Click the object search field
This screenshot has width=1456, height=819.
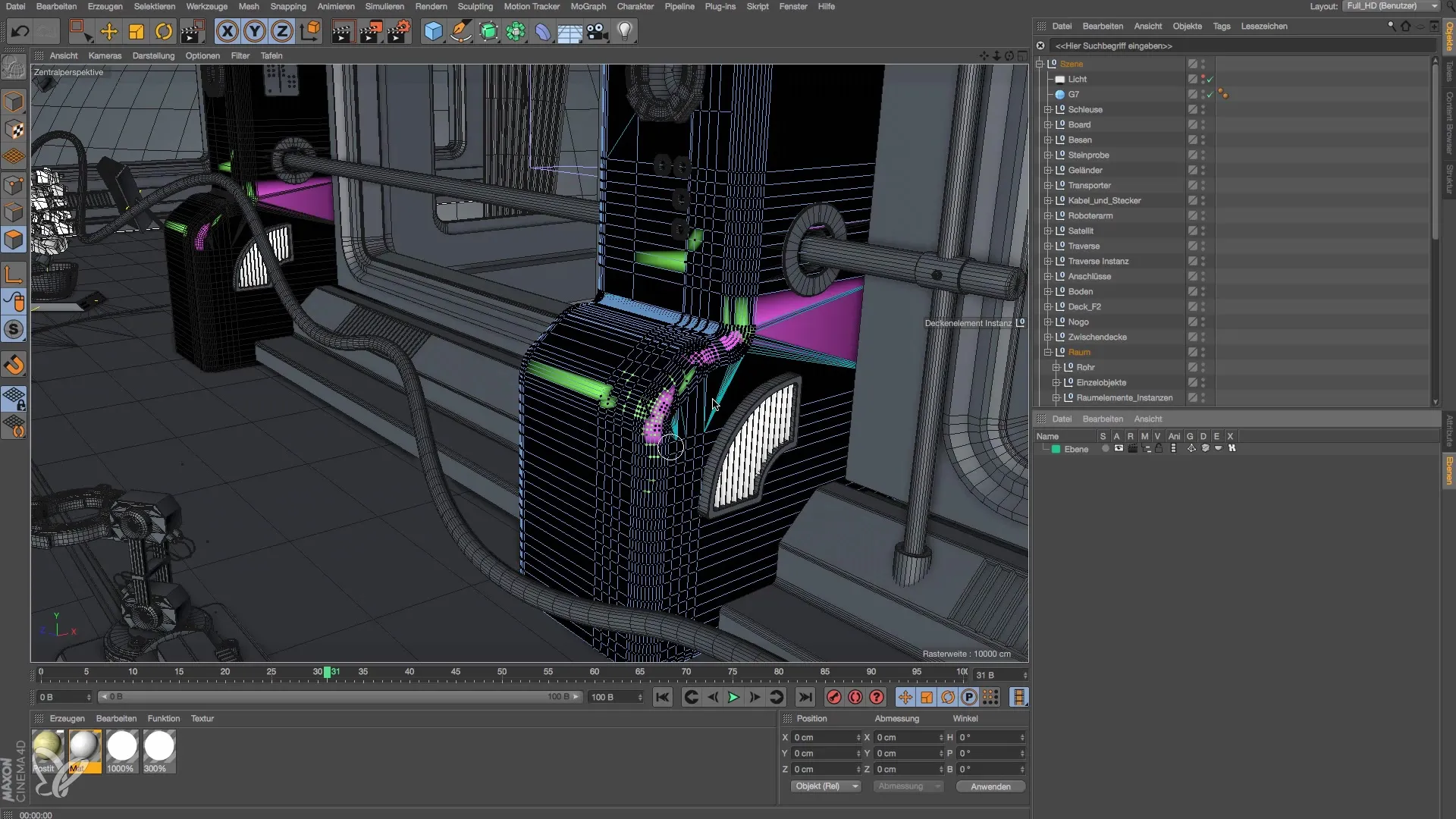pyautogui.click(x=1241, y=46)
